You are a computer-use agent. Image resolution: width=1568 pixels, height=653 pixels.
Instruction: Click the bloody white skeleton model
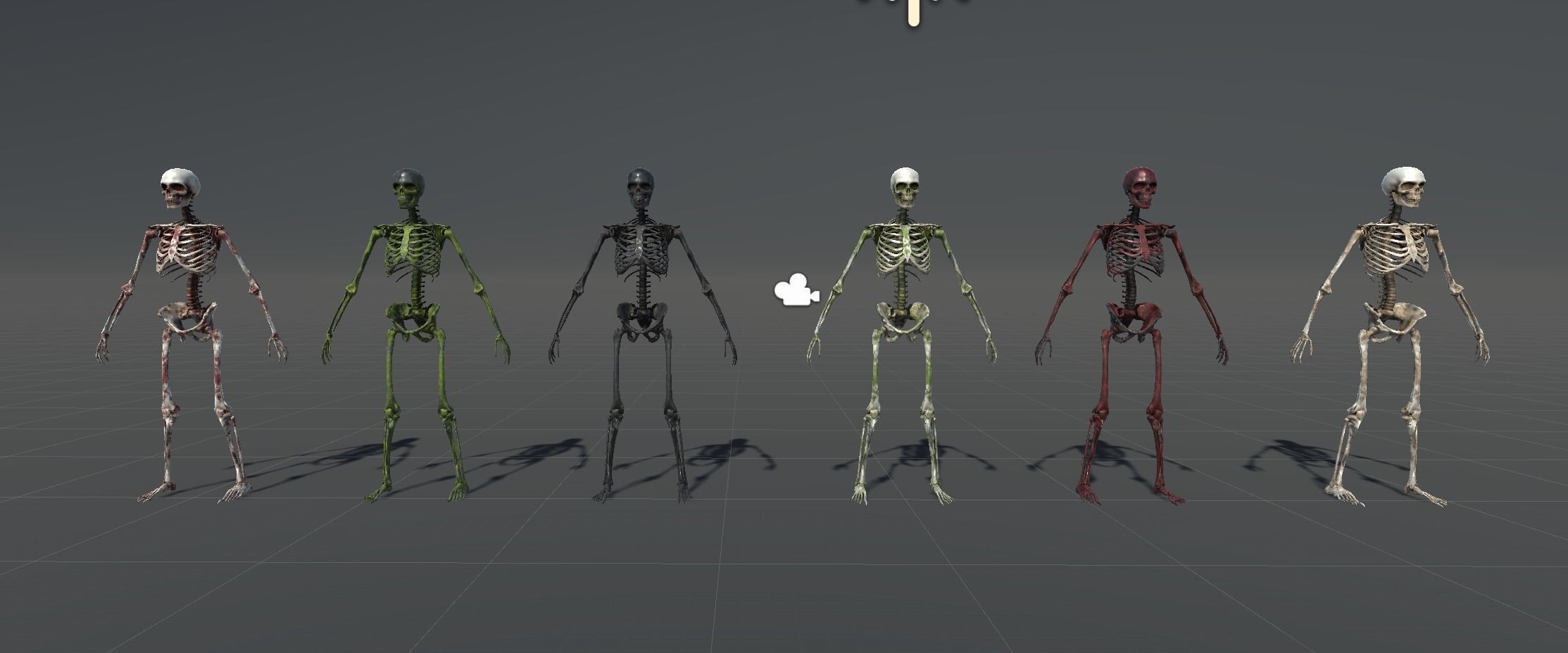pos(192,335)
